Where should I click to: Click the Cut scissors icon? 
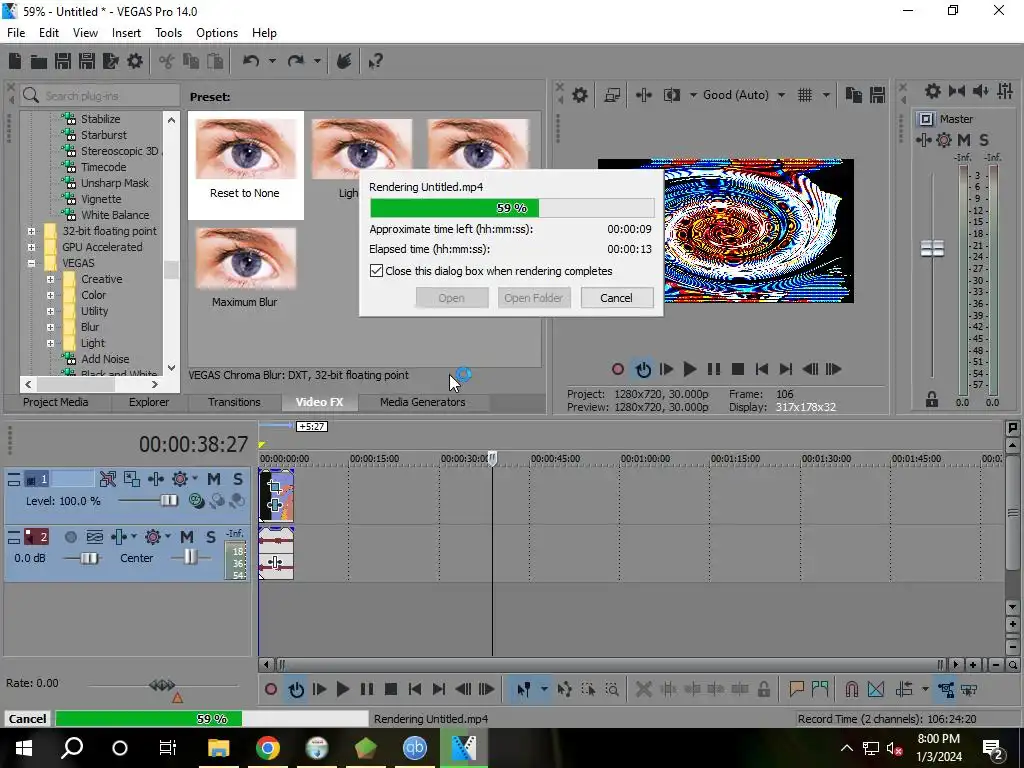[167, 61]
